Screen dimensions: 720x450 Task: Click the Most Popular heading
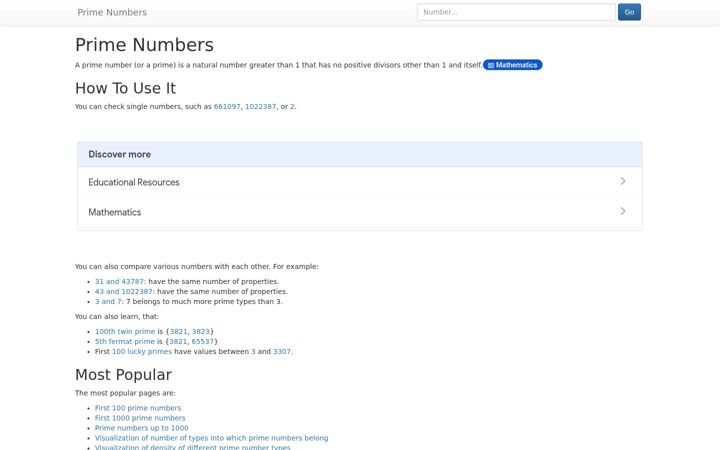tap(123, 375)
